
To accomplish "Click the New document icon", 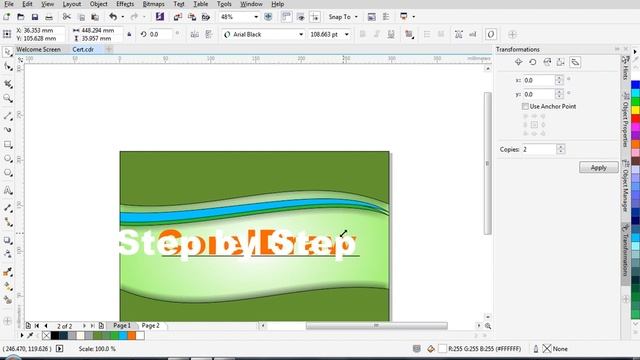I will point(7,17).
